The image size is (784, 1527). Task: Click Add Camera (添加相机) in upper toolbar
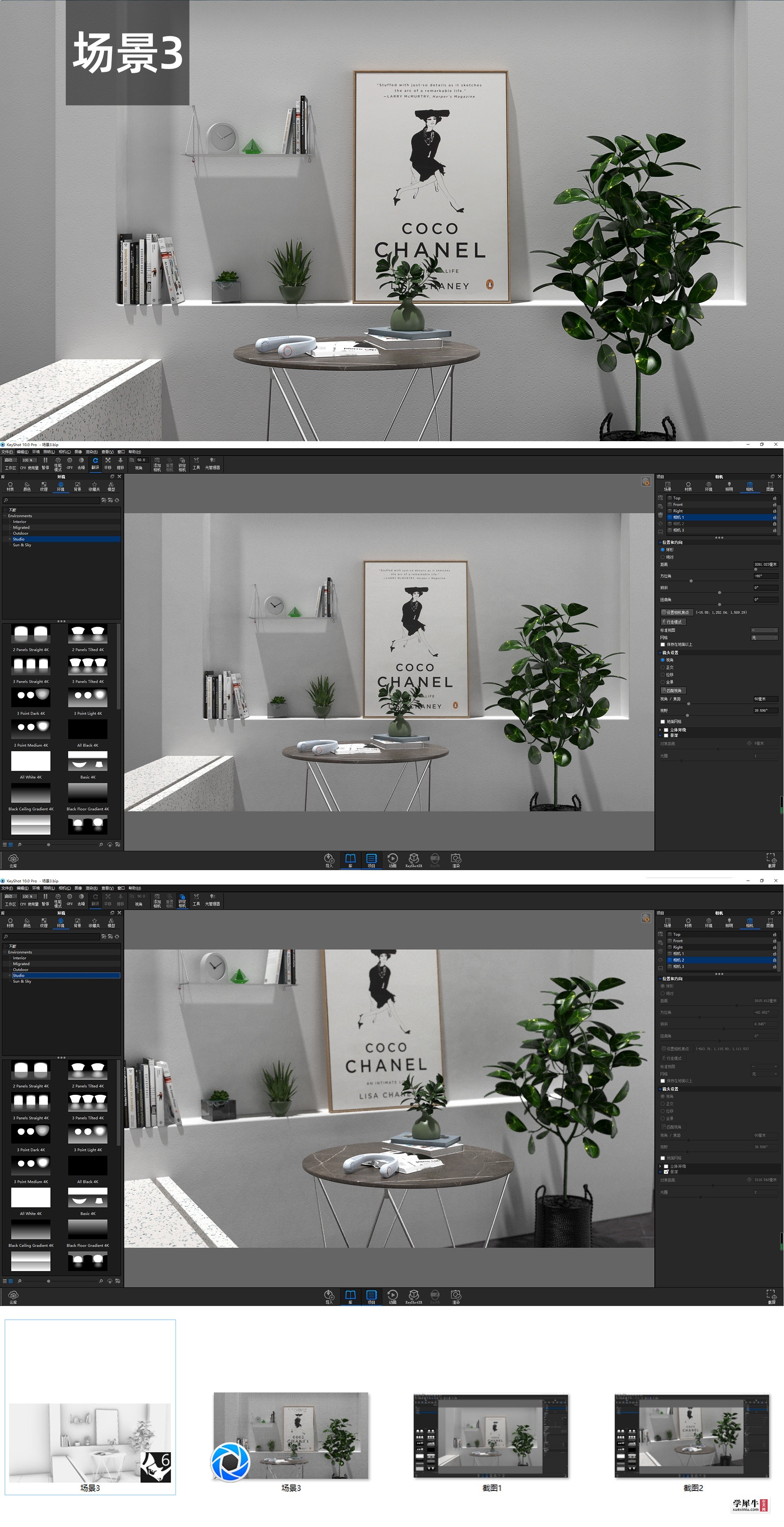coord(157,464)
